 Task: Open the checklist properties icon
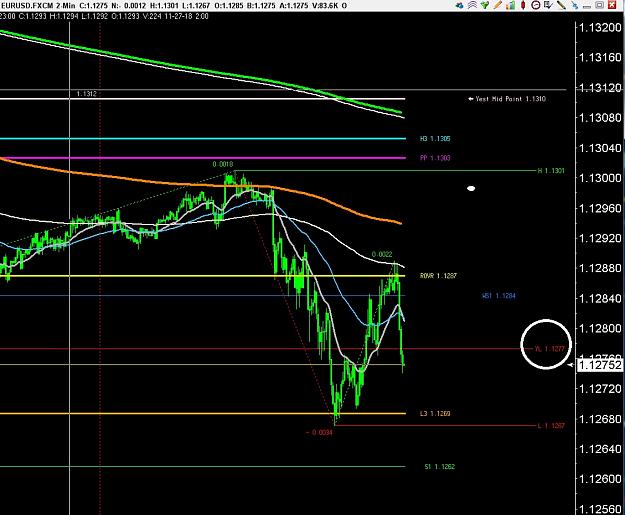pyautogui.click(x=548, y=5)
